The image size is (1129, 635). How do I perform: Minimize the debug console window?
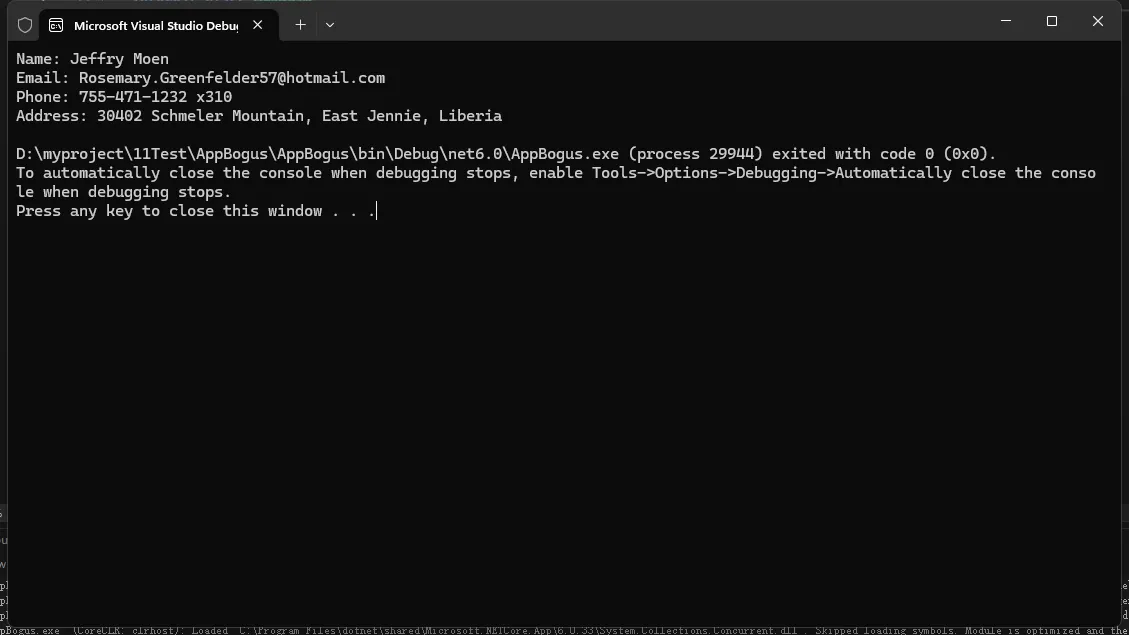coord(1006,21)
